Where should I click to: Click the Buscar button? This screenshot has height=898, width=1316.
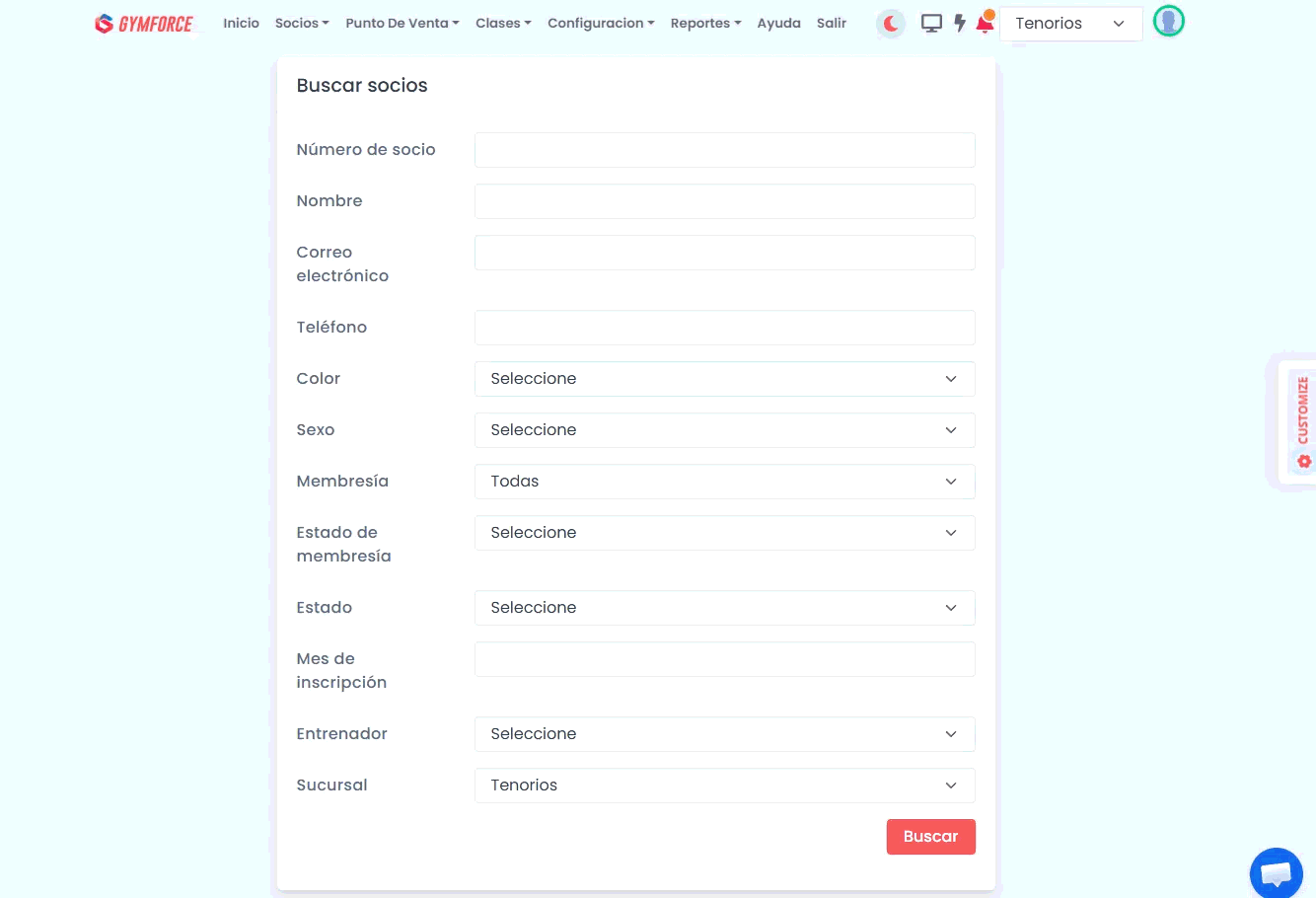[931, 837]
